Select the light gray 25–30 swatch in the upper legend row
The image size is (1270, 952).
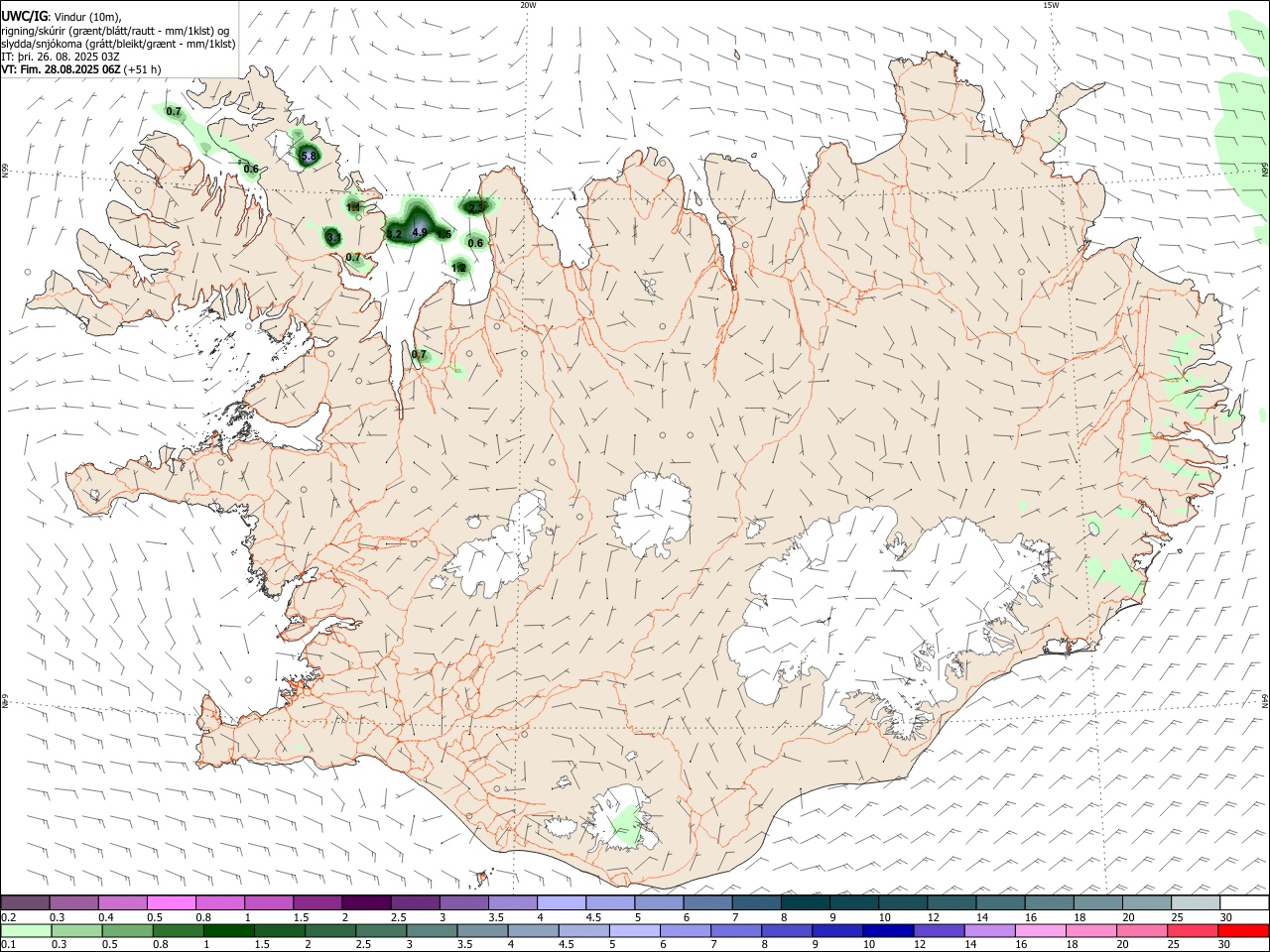pos(1195,903)
